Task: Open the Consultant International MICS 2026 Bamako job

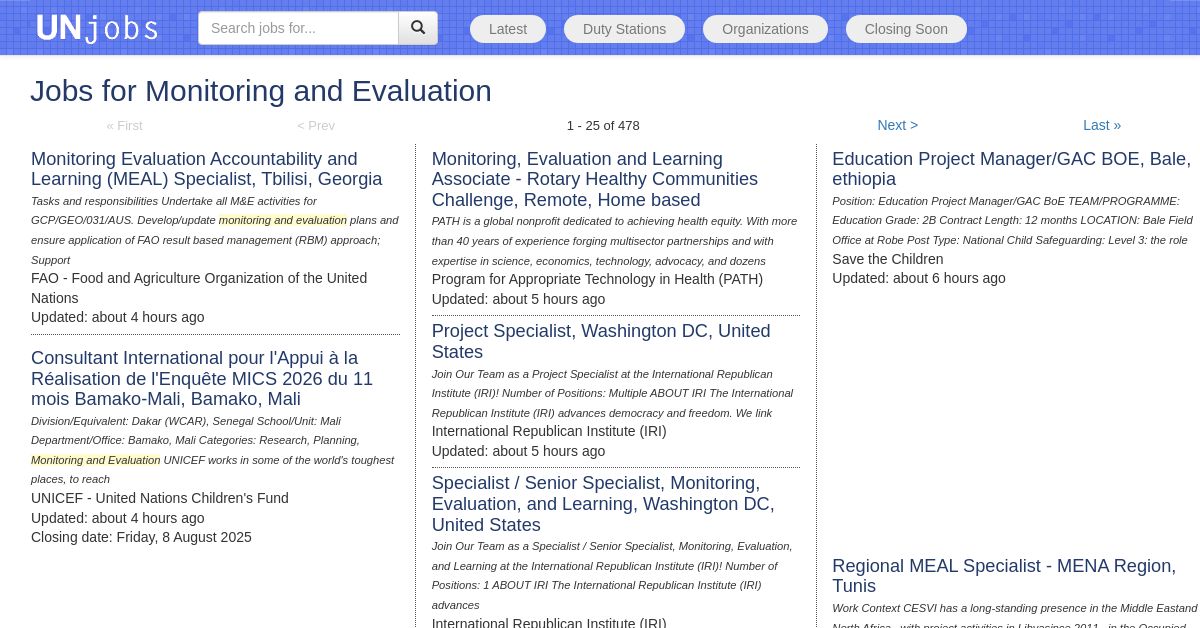Action: click(x=202, y=378)
